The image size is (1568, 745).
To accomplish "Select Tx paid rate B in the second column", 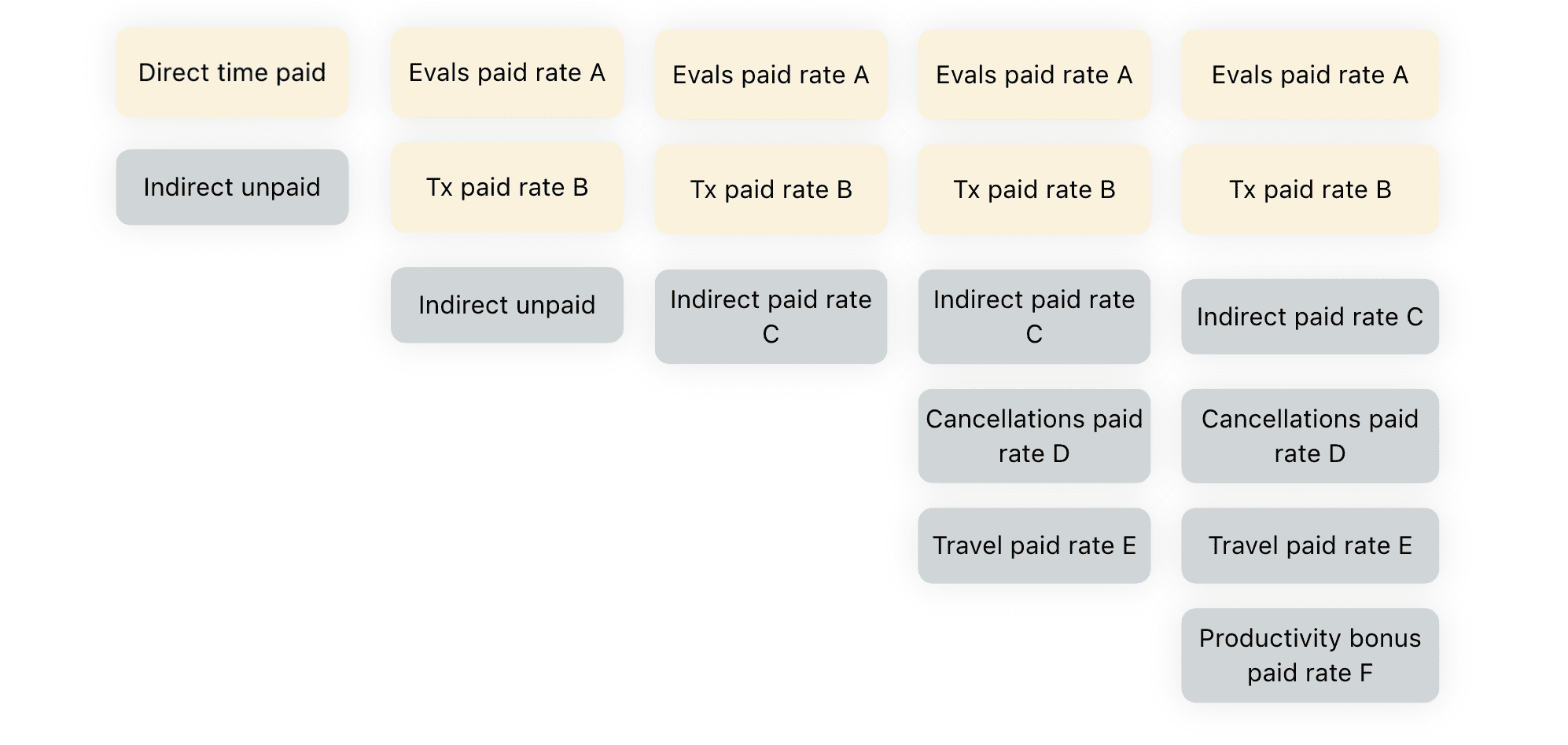I will [x=507, y=187].
